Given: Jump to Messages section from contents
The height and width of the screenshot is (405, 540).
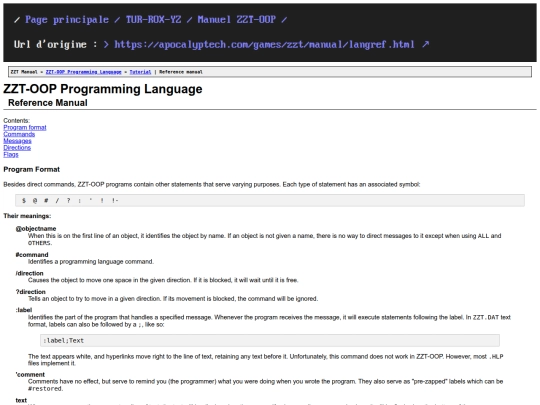Looking at the screenshot, I should (17, 141).
